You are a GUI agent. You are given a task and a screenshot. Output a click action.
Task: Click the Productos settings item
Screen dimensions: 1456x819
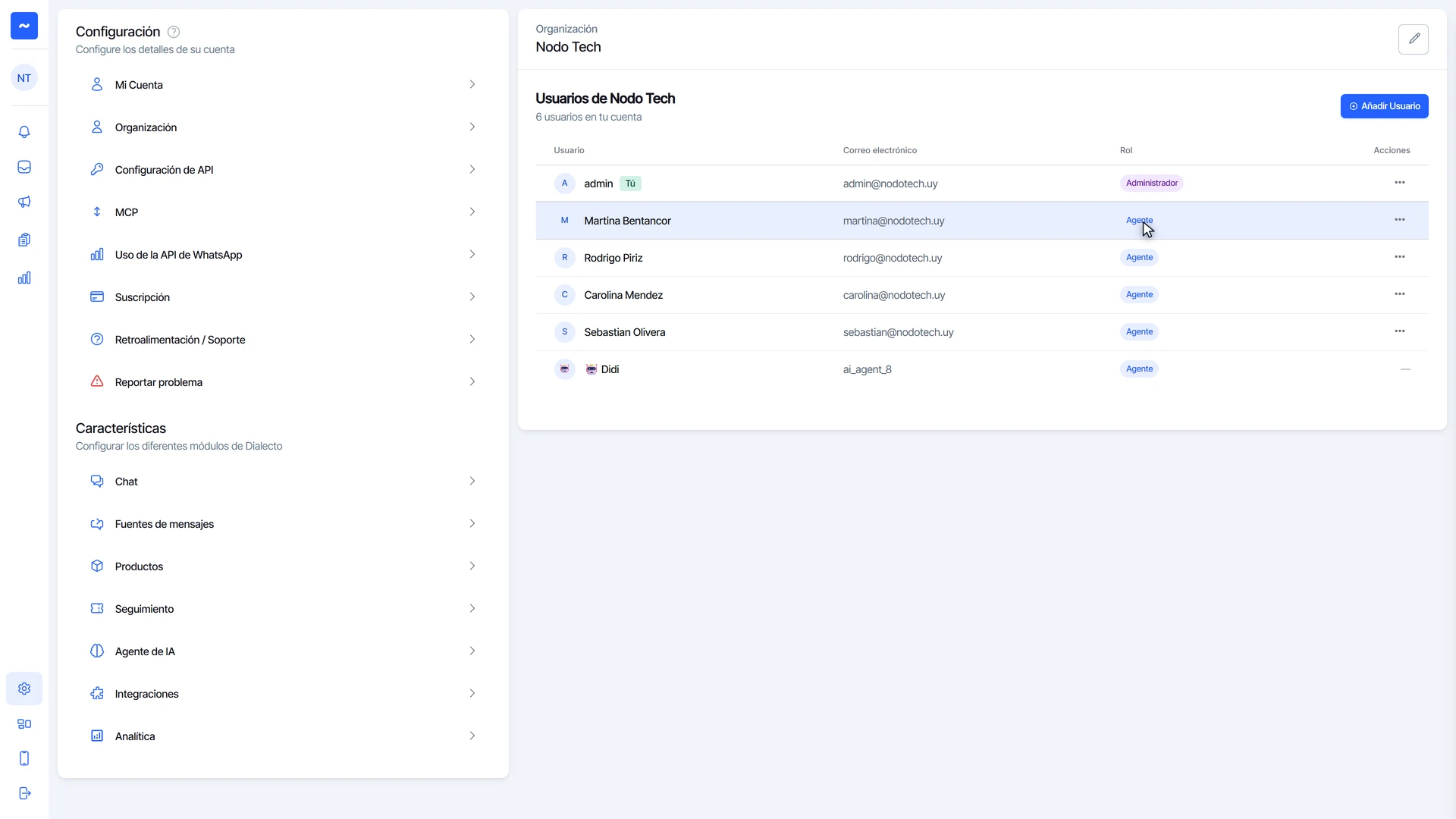pyautogui.click(x=283, y=566)
